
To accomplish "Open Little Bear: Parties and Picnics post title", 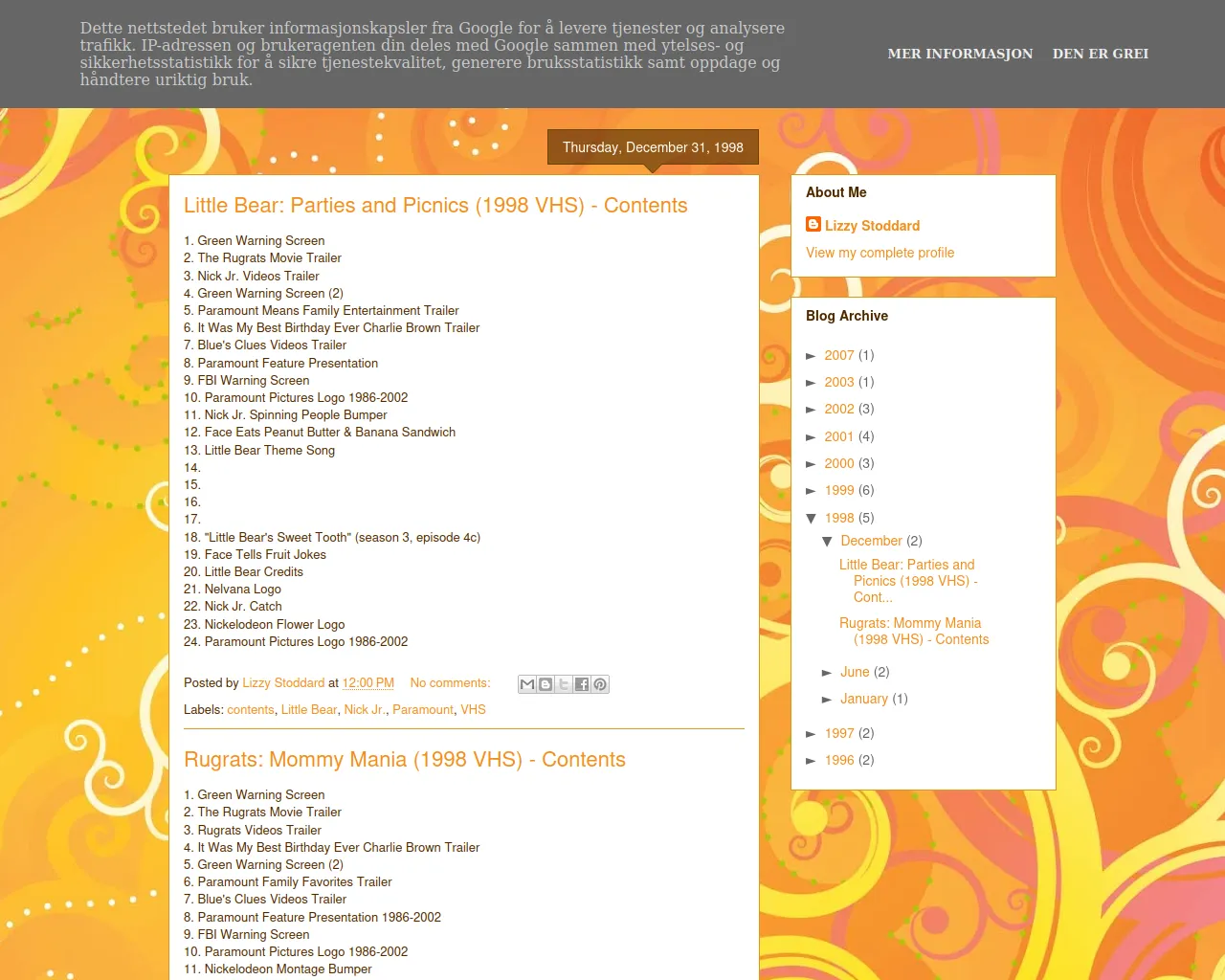I will pyautogui.click(x=435, y=206).
